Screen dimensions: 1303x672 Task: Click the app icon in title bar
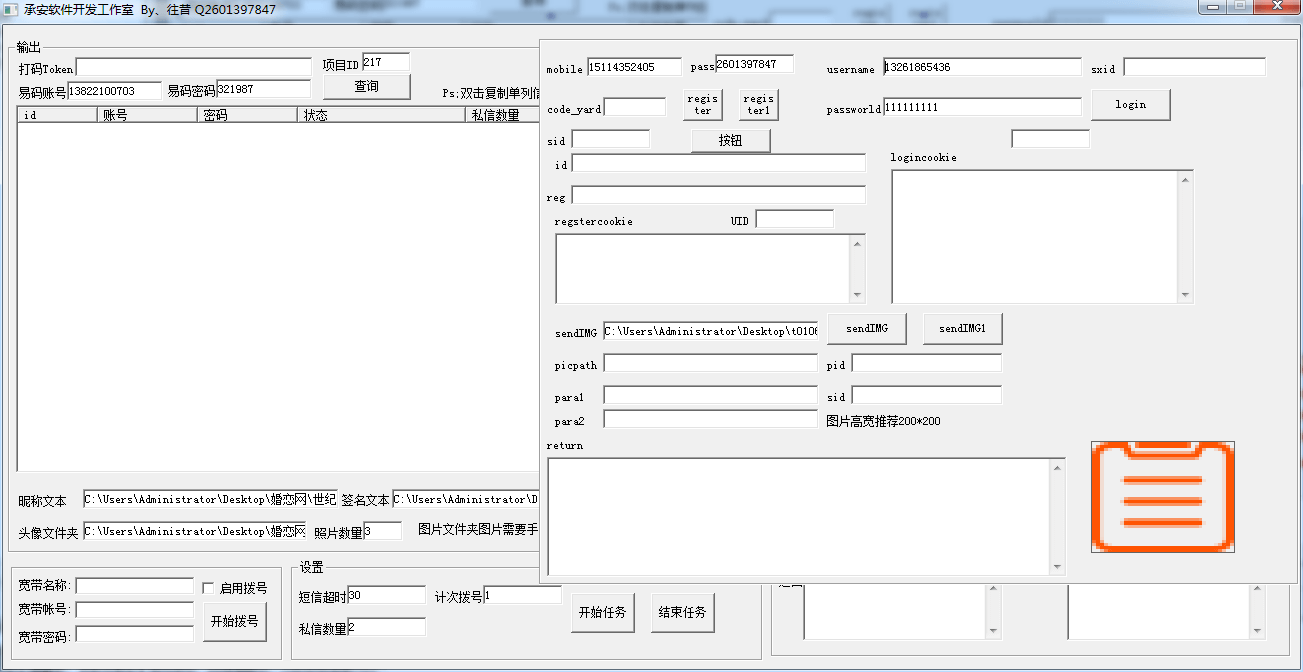[x=11, y=9]
